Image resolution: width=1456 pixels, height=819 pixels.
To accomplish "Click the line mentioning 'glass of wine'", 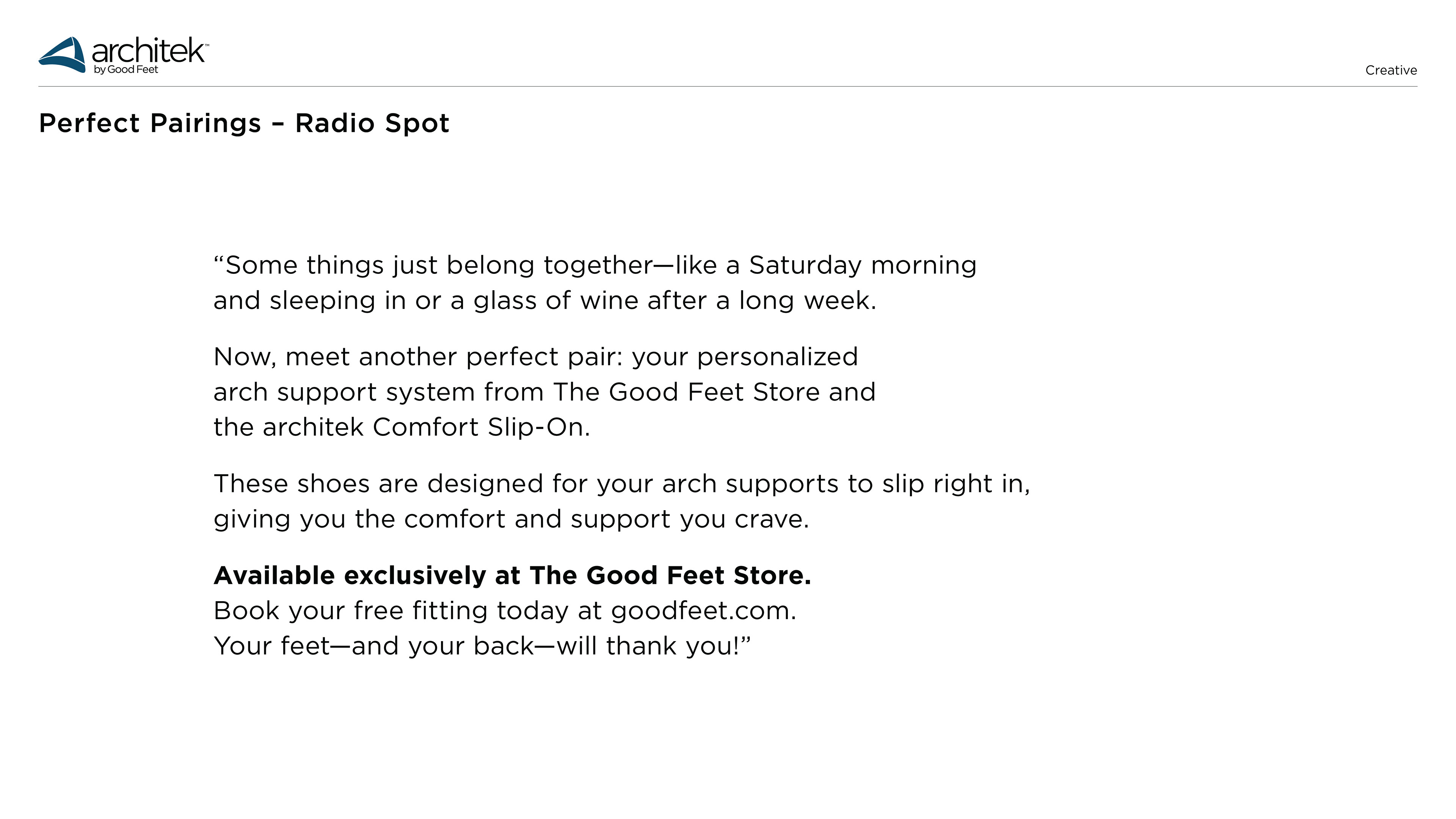I will coord(544,300).
